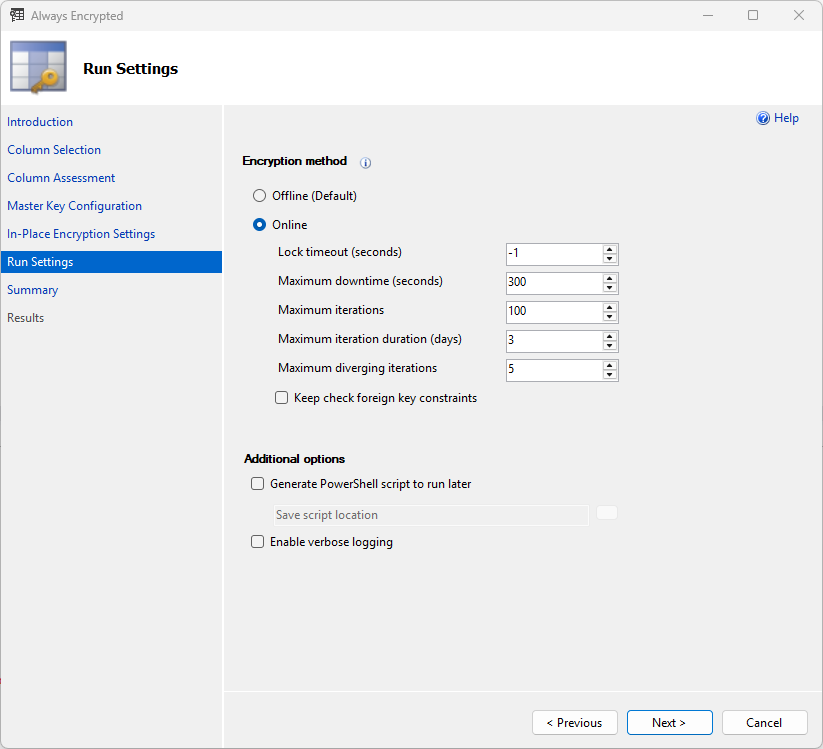Click the 'Maximum diverging iterations' label
Screen dimensions: 823x749
tap(357, 368)
